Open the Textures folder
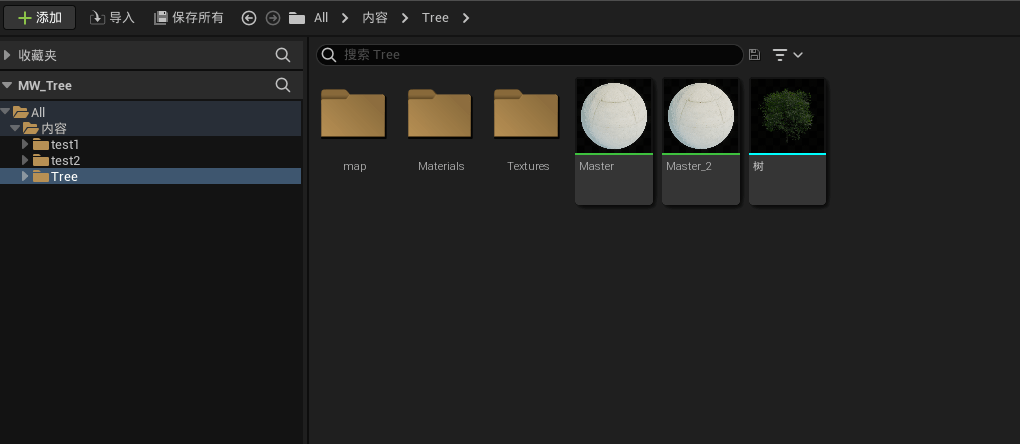 527,115
